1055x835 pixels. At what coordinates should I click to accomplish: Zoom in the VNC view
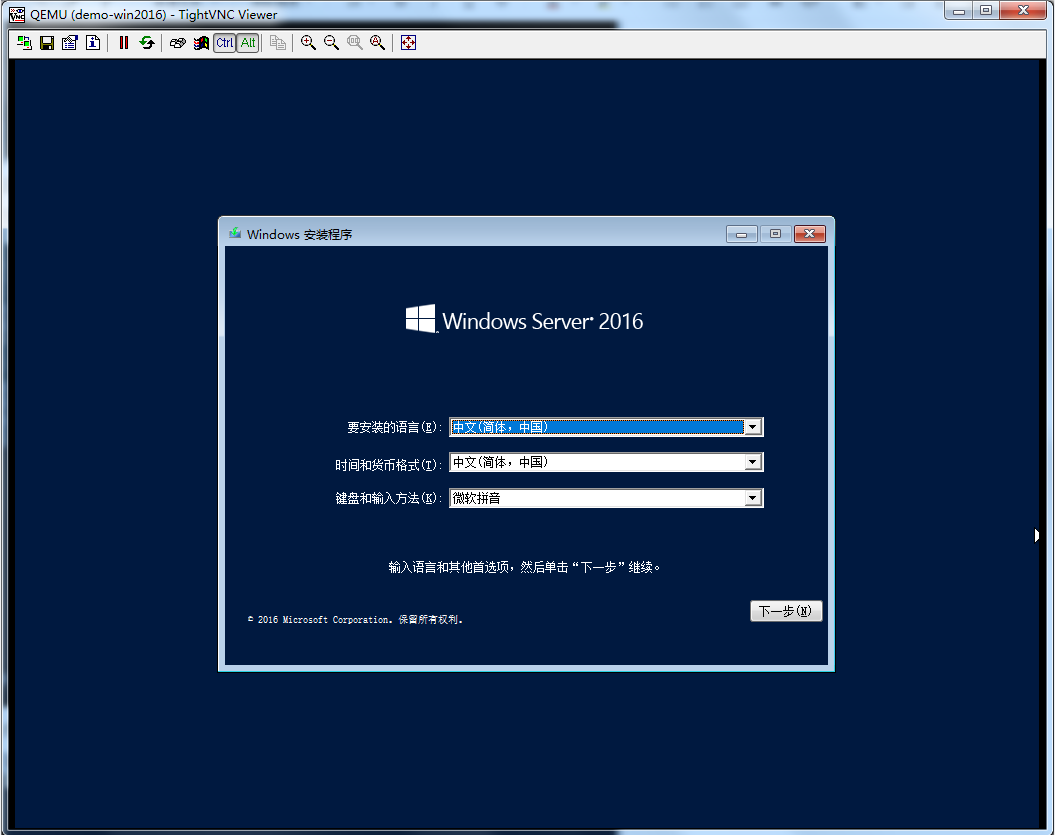point(308,43)
